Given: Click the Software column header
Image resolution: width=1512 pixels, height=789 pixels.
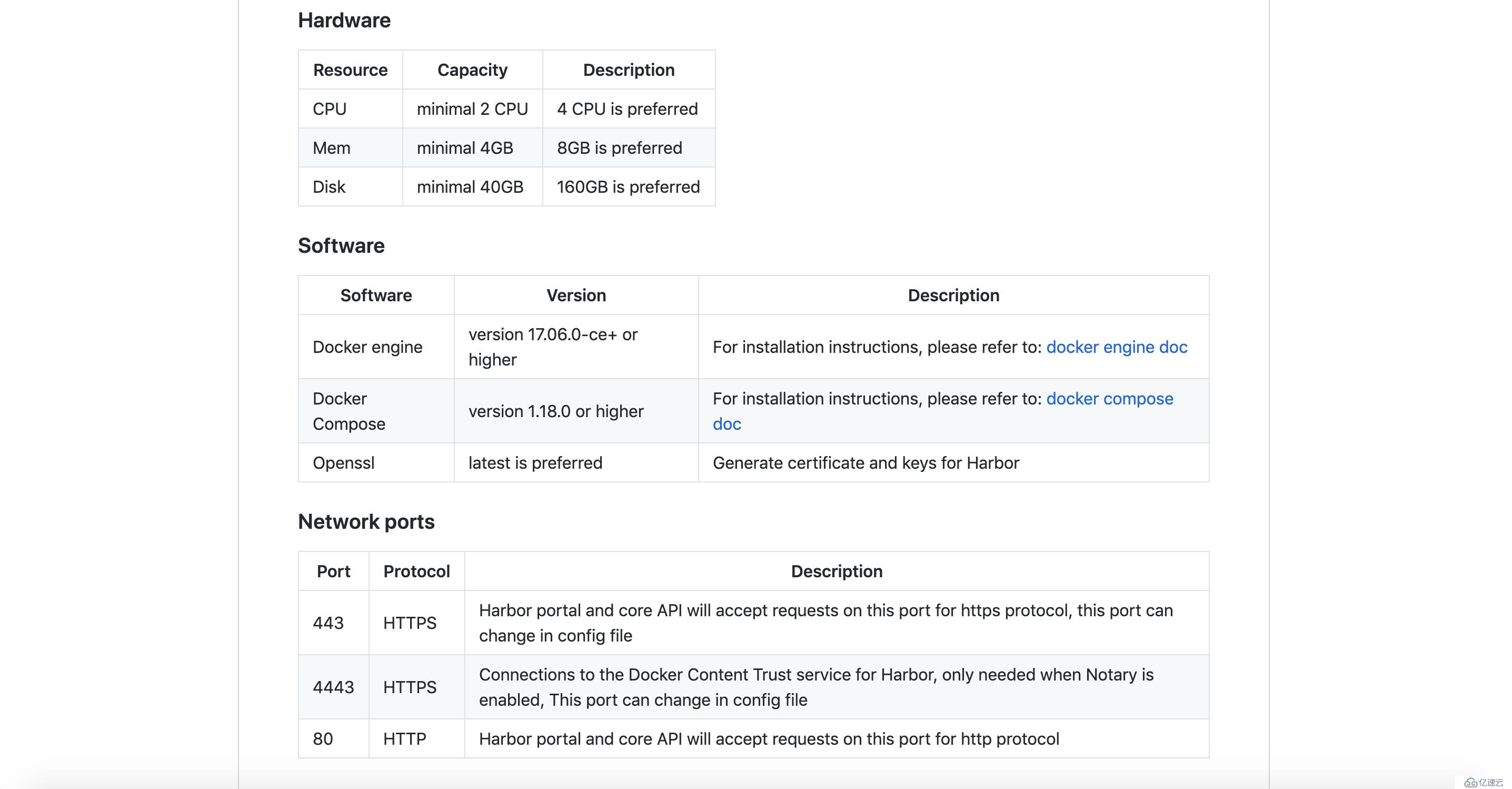Looking at the screenshot, I should coord(376,295).
